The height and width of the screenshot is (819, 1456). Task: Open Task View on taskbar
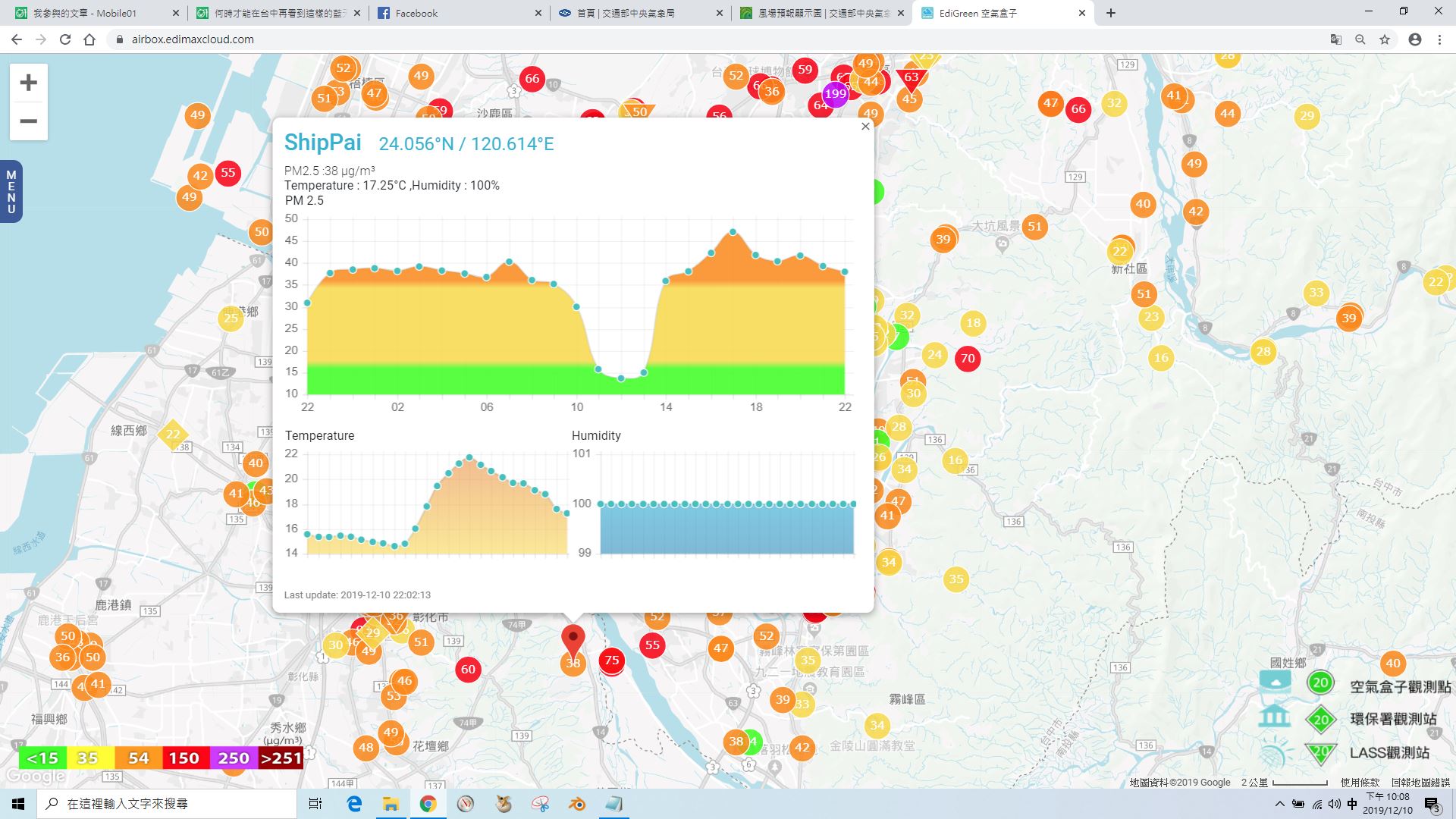tap(315, 804)
